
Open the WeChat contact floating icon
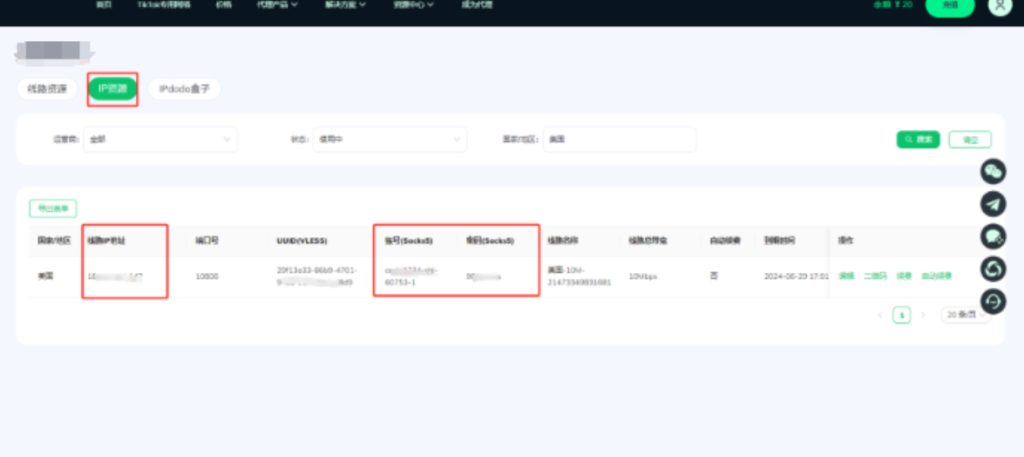[993, 172]
